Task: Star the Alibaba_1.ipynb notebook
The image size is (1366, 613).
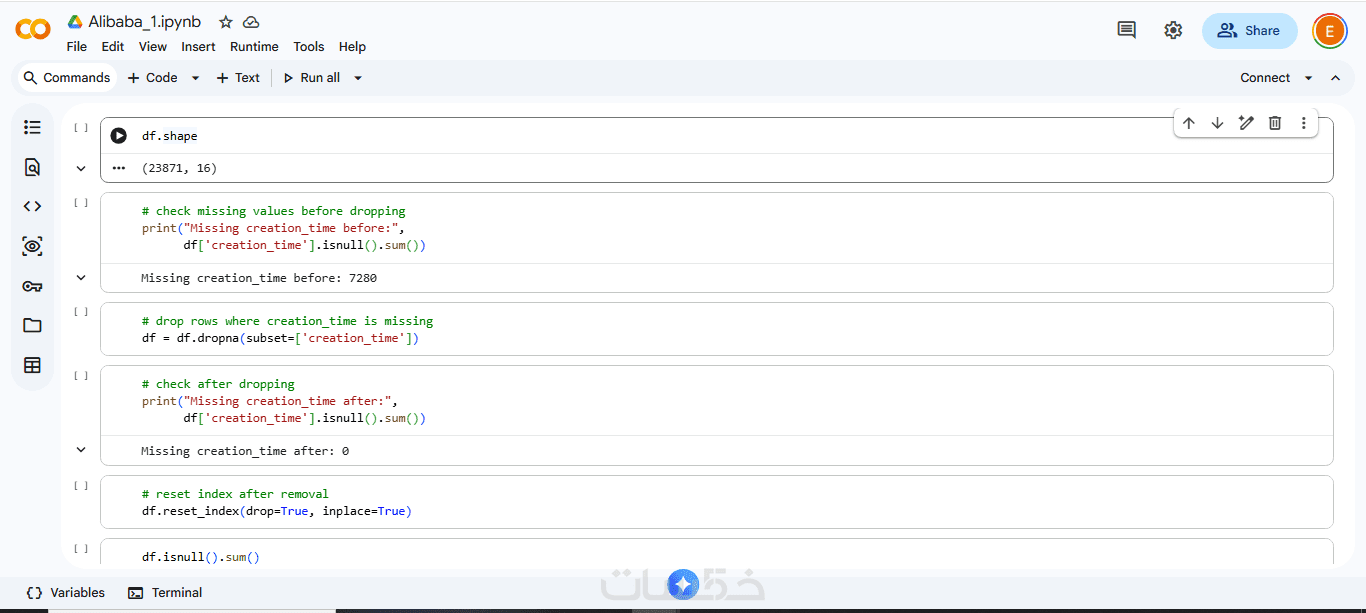Action: coord(226,22)
